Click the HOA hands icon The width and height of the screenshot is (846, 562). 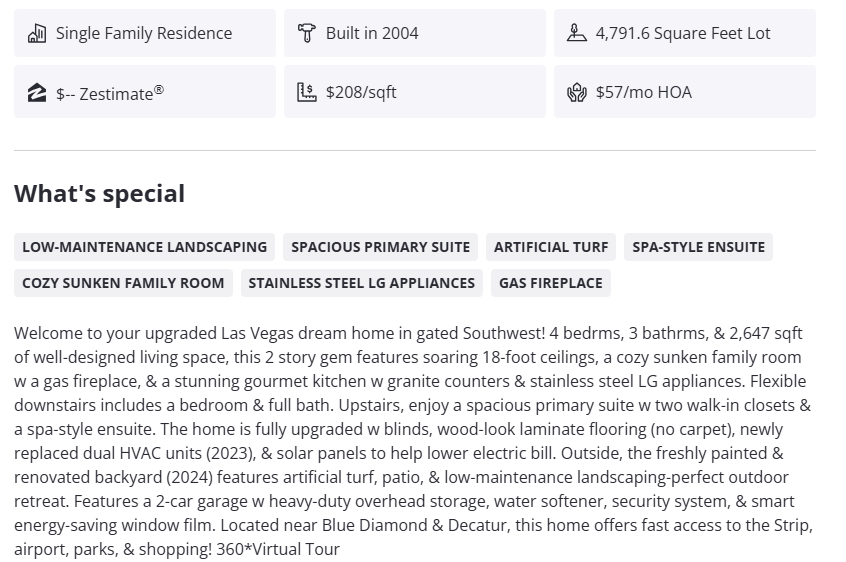click(x=577, y=93)
